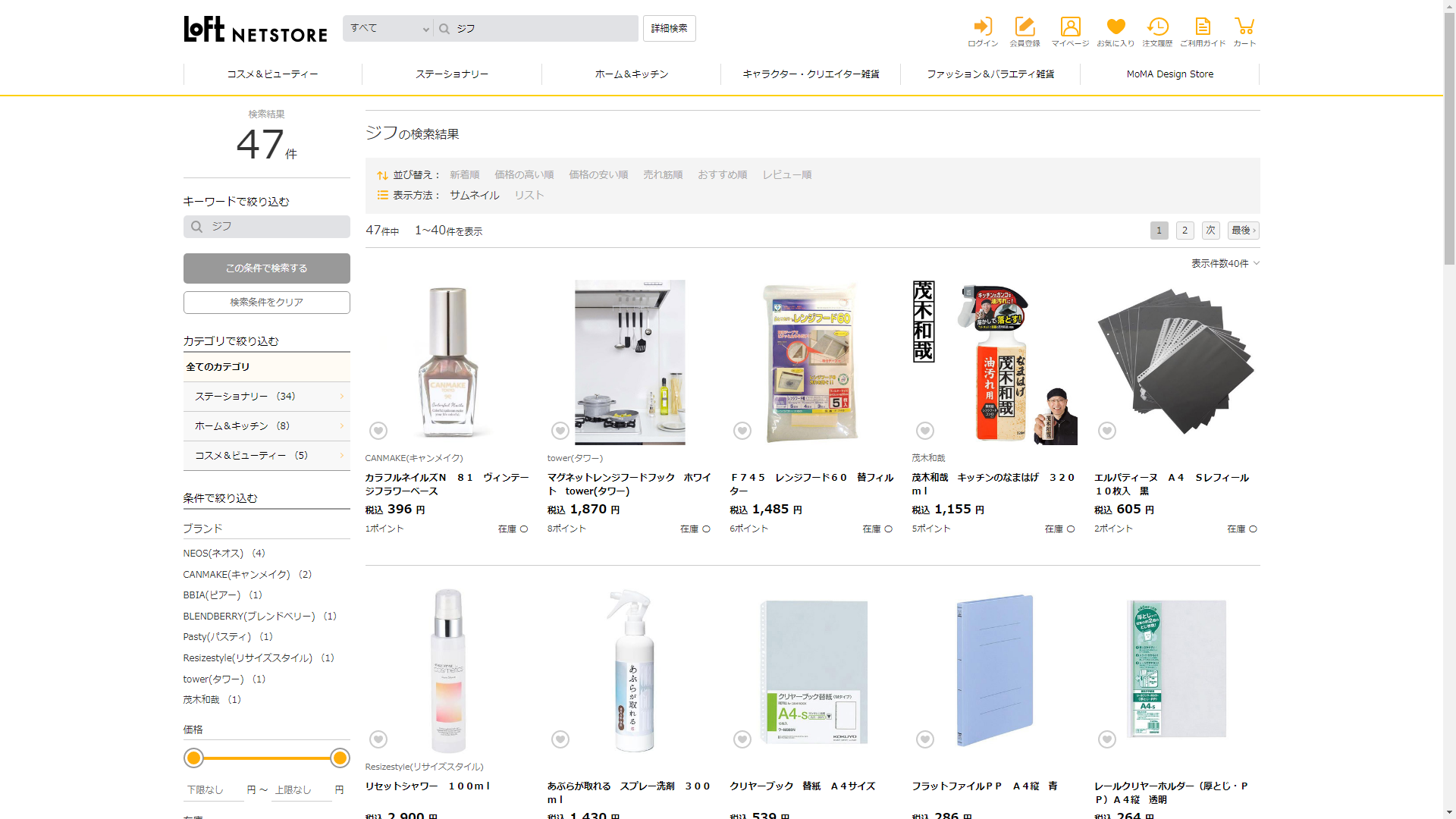Click the LoFt NETSTORE logo

pyautogui.click(x=256, y=30)
